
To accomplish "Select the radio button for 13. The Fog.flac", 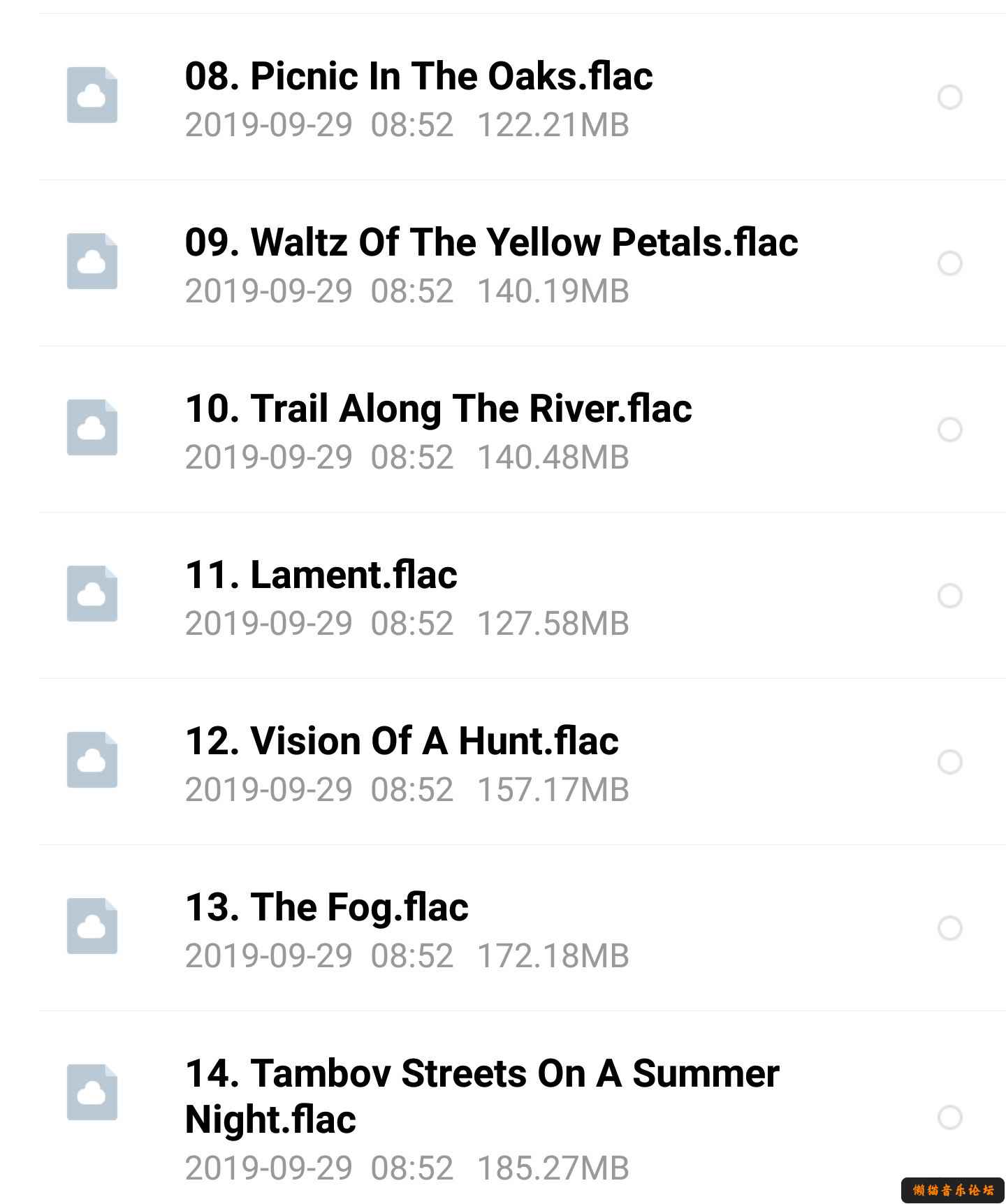I will pyautogui.click(x=949, y=928).
